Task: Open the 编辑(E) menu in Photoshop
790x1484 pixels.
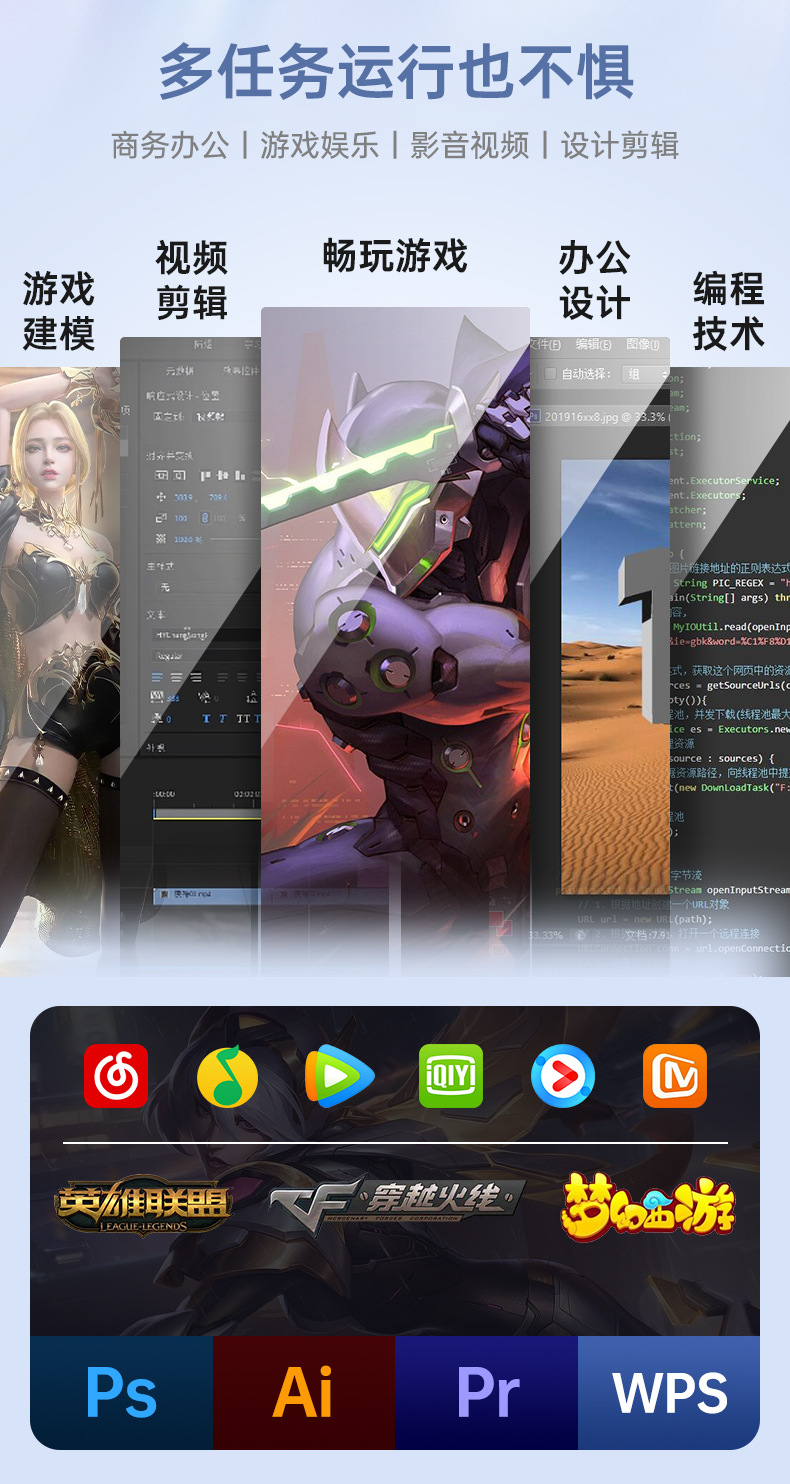Action: point(594,344)
